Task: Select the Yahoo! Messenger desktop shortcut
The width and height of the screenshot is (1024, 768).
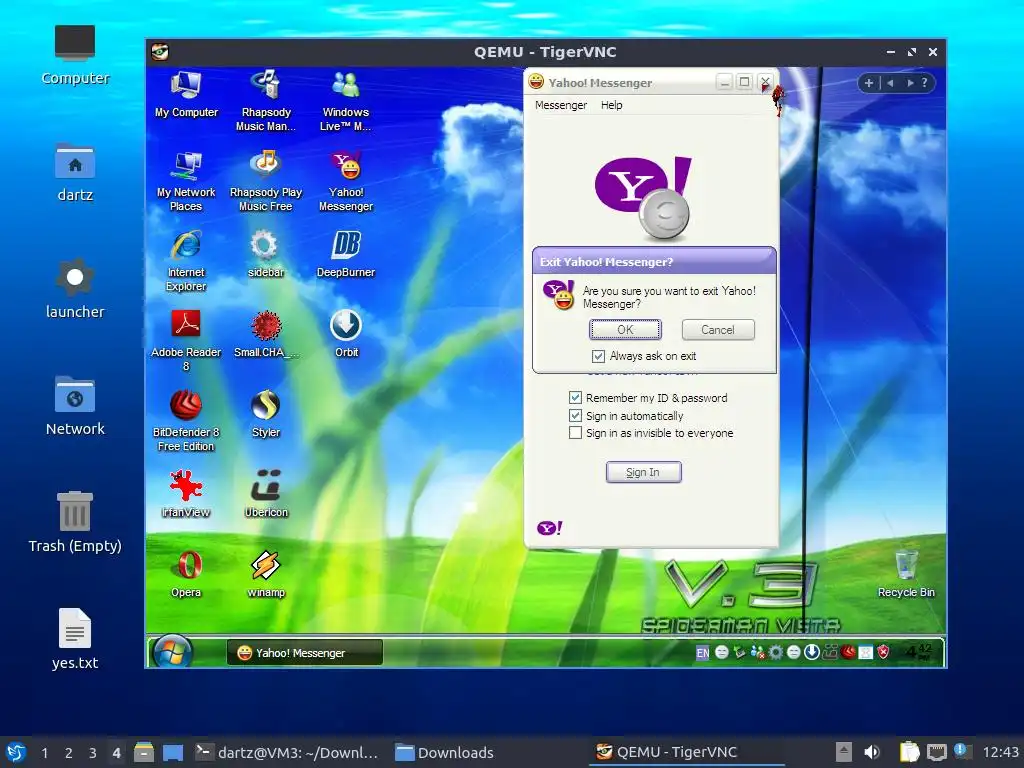Action: [x=345, y=181]
